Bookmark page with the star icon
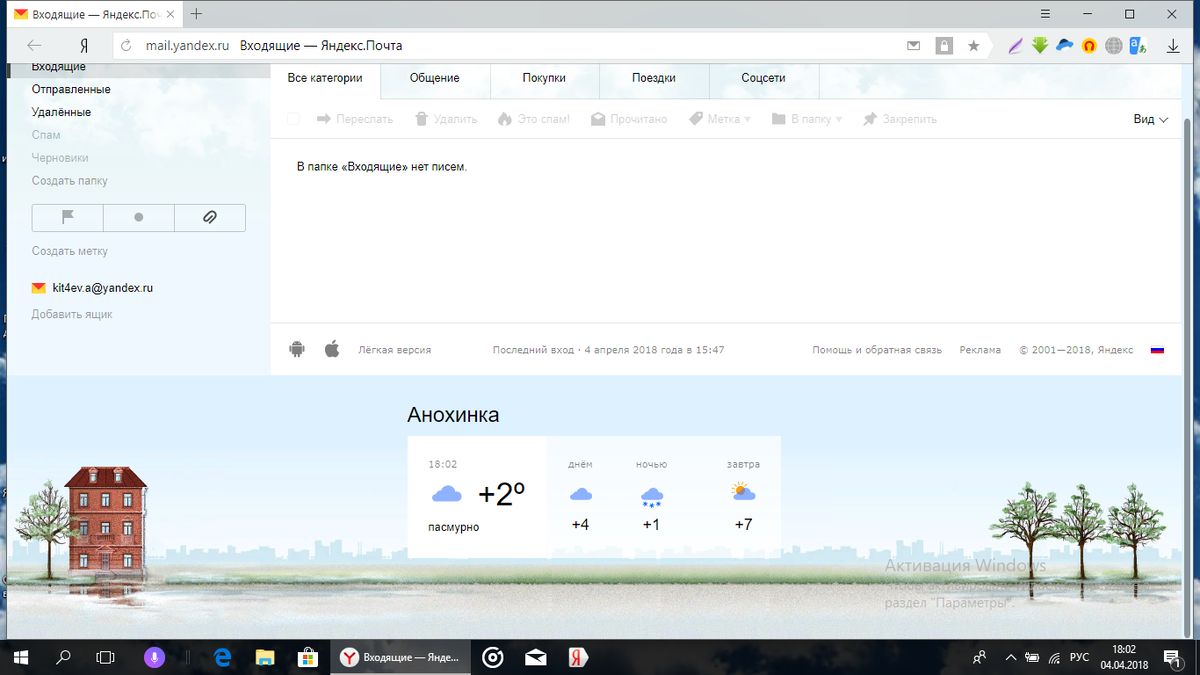The height and width of the screenshot is (675, 1200). [974, 45]
